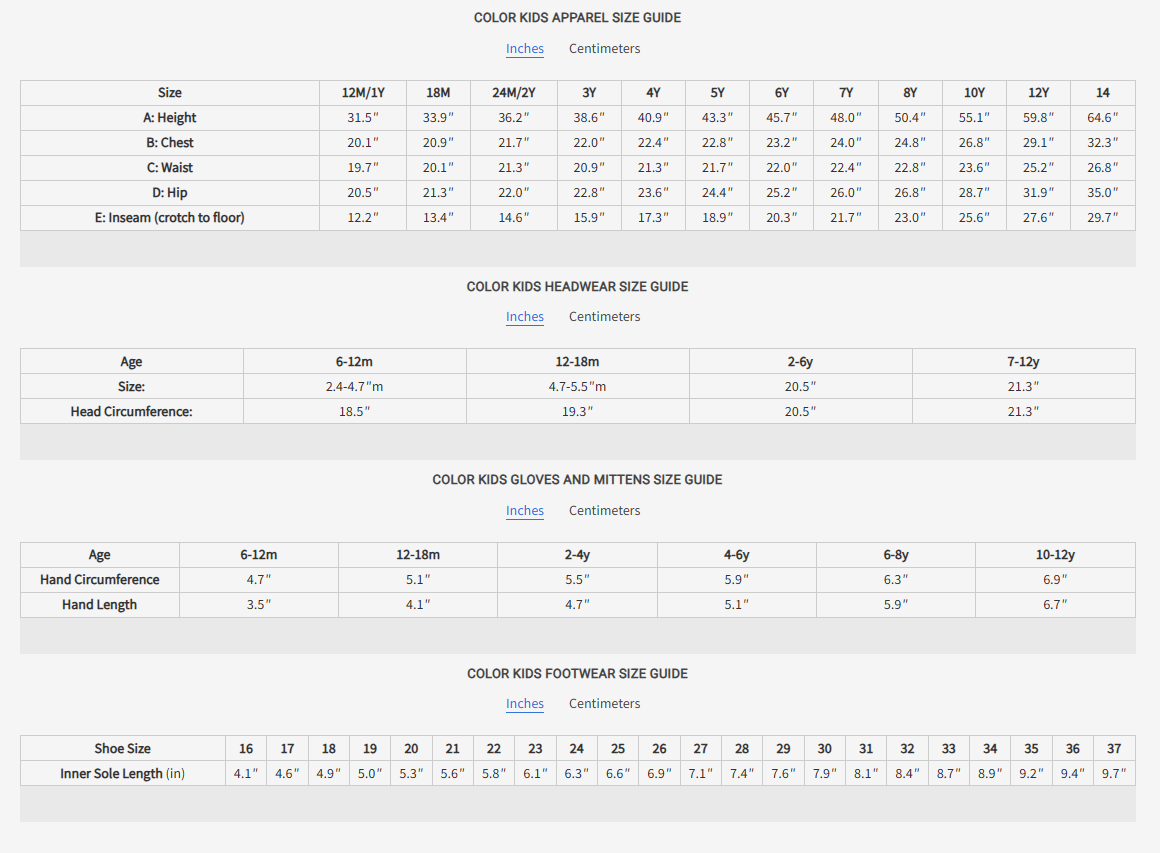Switch footwear size guide to Centimeters

coord(604,704)
